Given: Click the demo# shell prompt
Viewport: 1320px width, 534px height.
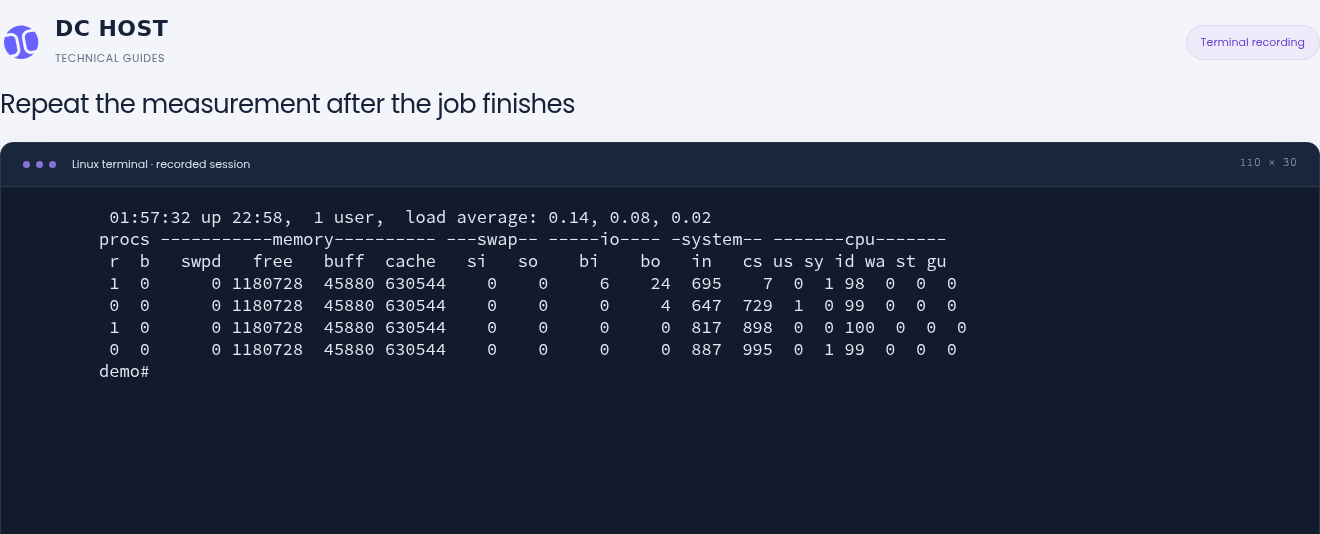Looking at the screenshot, I should point(124,371).
